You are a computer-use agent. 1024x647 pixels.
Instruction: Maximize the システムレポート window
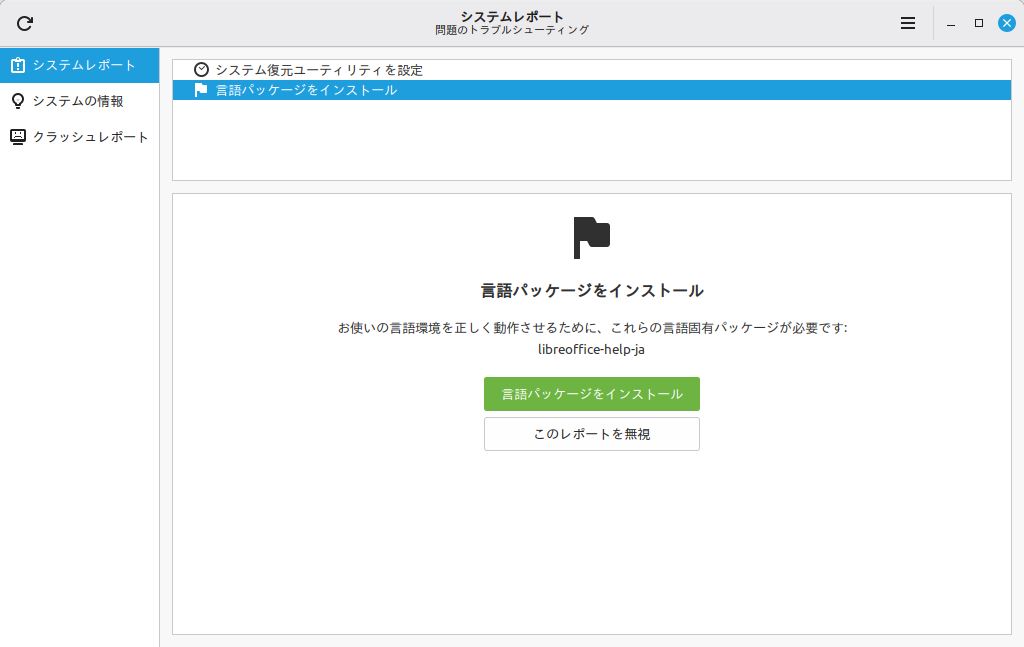pos(979,23)
